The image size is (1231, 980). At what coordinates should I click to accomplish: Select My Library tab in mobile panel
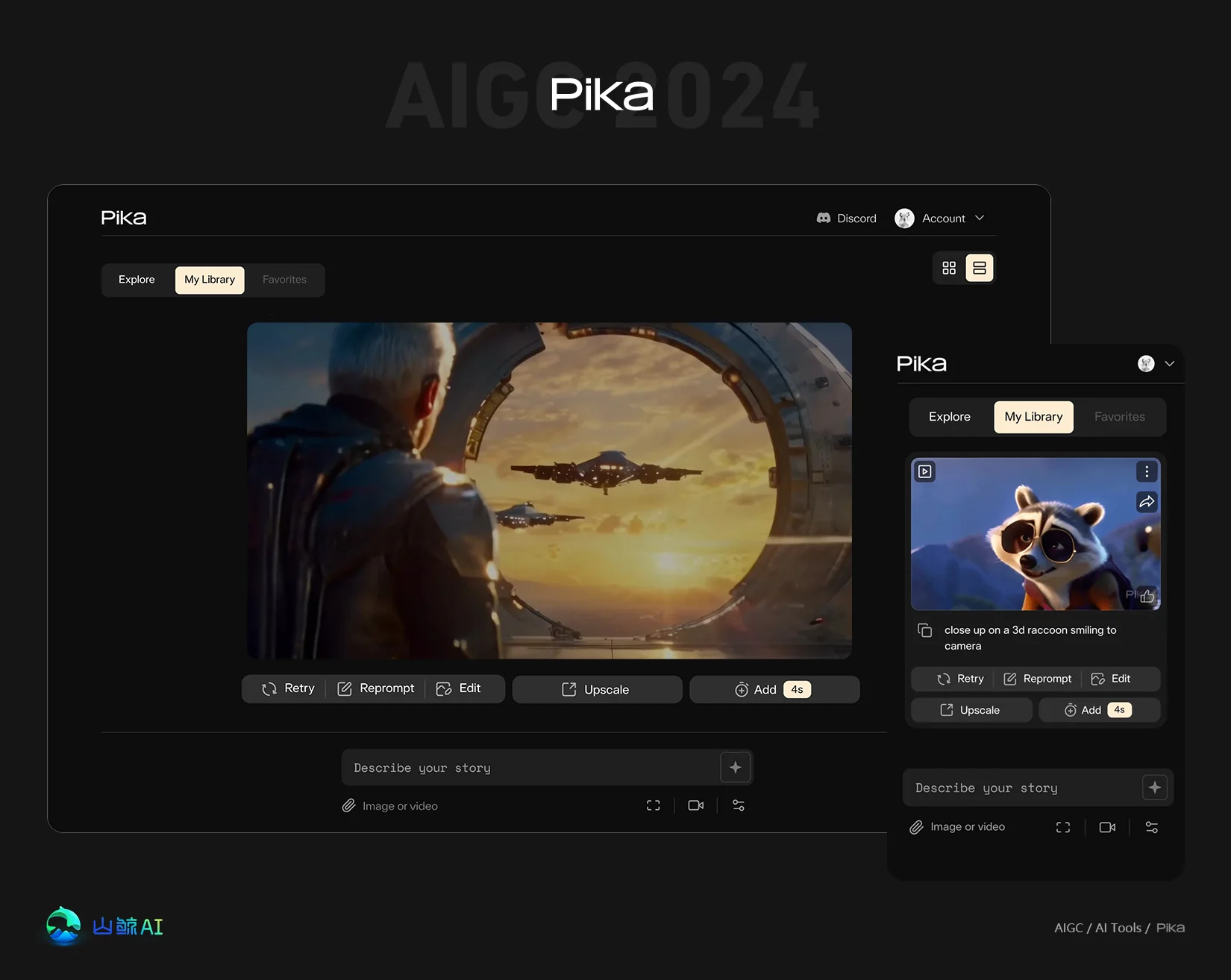tap(1033, 417)
